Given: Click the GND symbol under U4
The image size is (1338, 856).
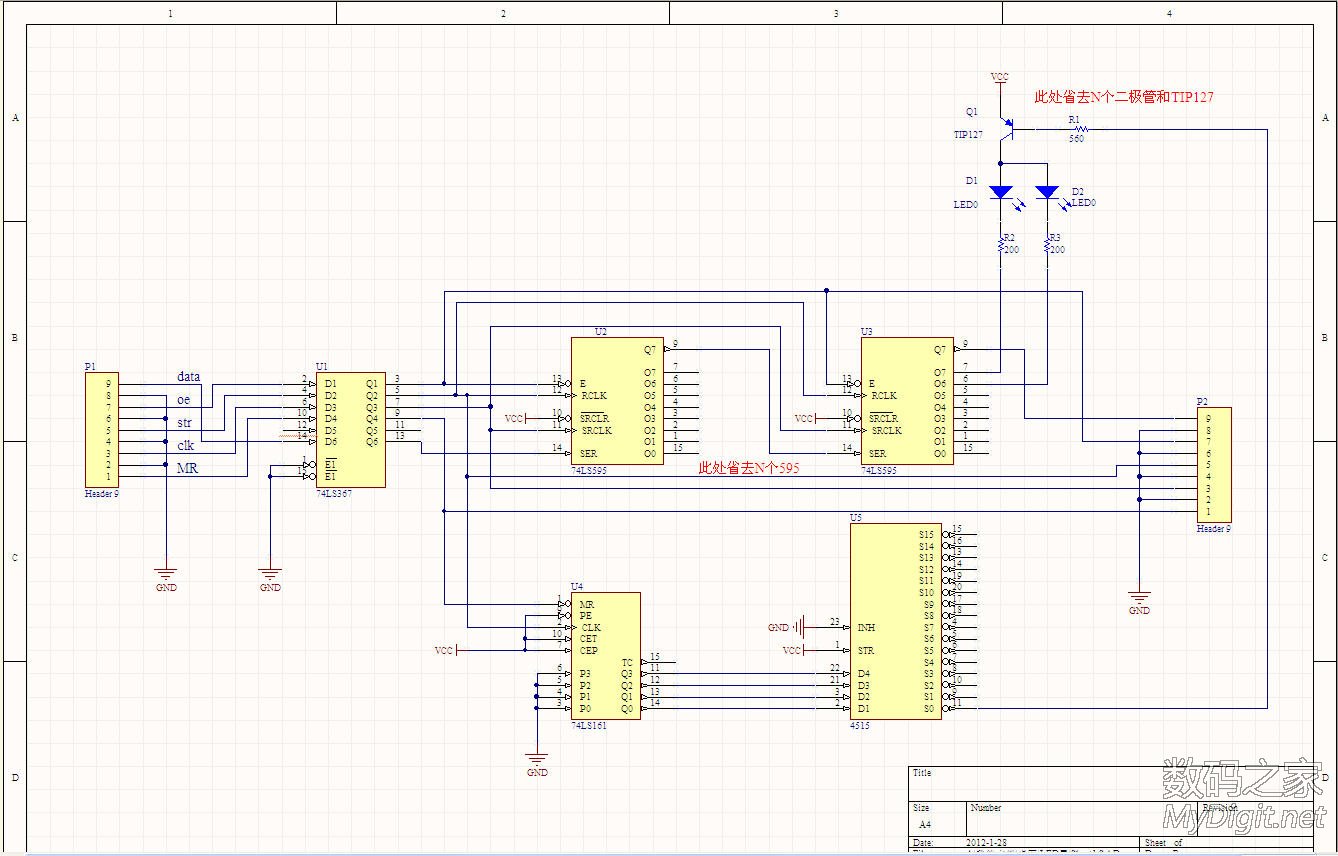Looking at the screenshot, I should pyautogui.click(x=537, y=764).
